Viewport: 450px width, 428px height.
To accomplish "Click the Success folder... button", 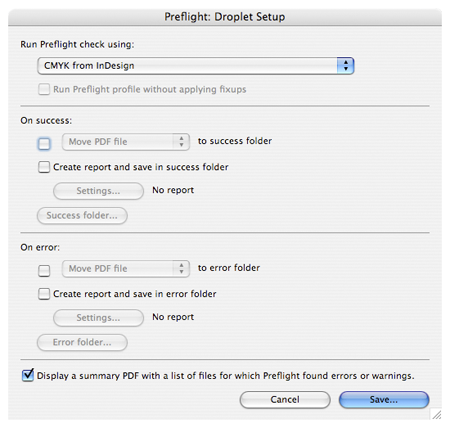I will (x=82, y=215).
